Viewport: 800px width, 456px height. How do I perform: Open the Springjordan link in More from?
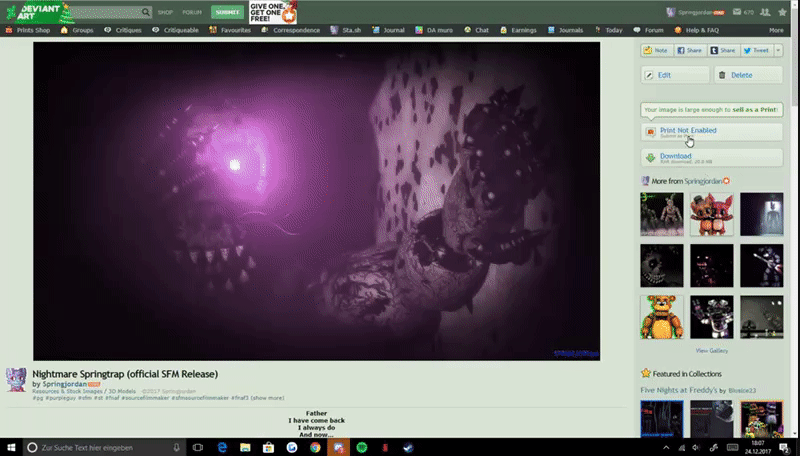703,181
